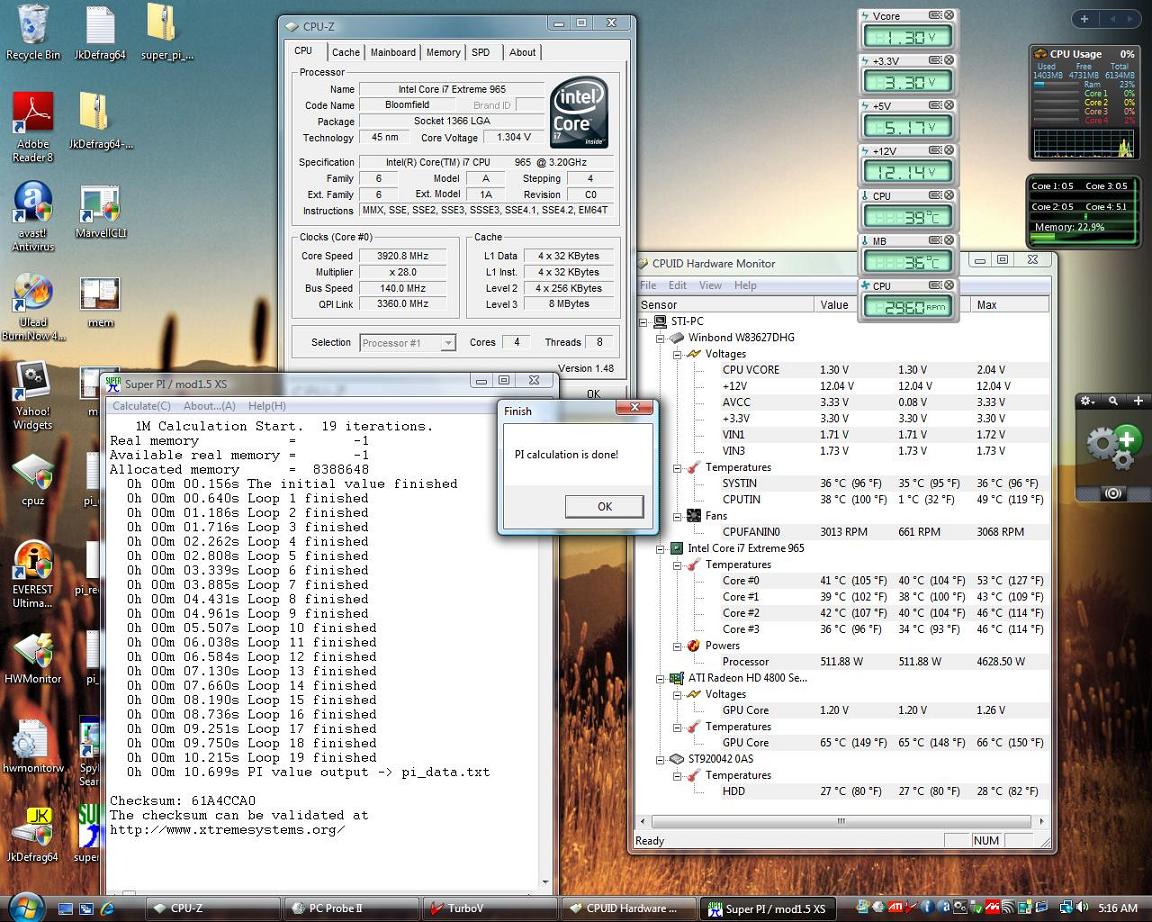Open MarvellCLI desktop shortcut
1152x922 pixels.
tap(100, 213)
